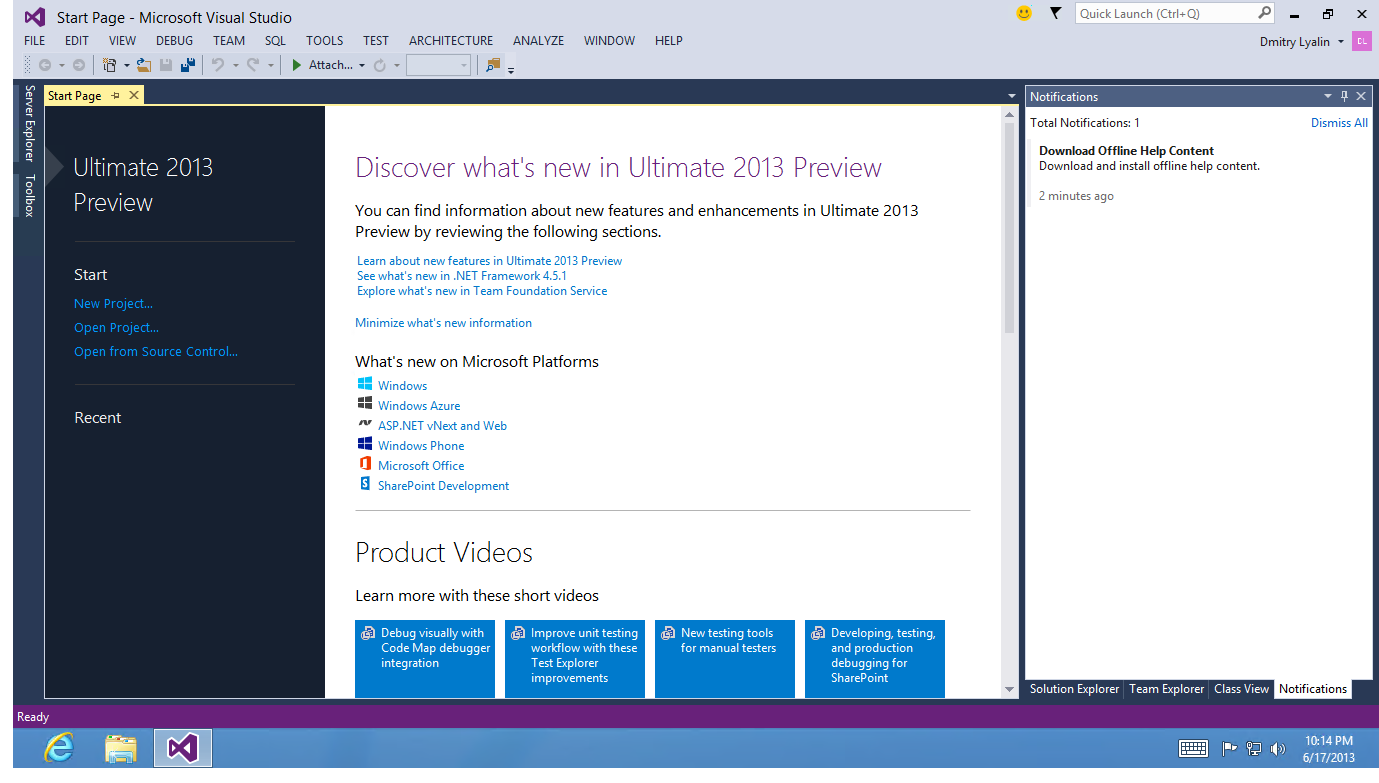Send feedback using the smiley face icon
Viewport: 1379px width, 783px height.
pyautogui.click(x=1023, y=14)
